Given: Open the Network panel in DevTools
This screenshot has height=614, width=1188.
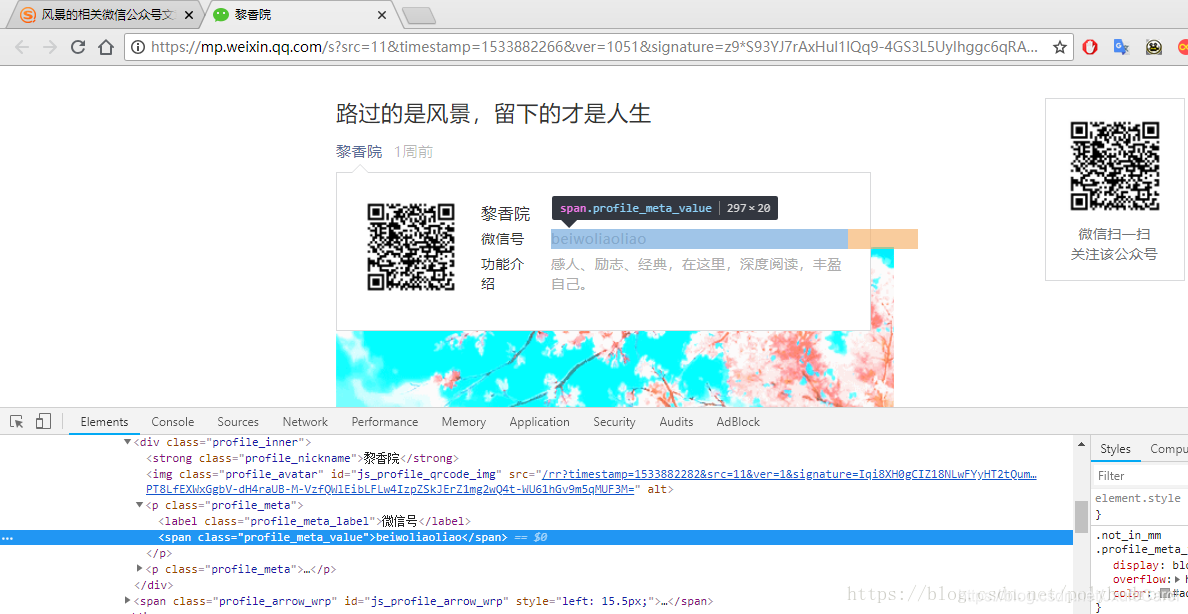Looking at the screenshot, I should coord(304,421).
